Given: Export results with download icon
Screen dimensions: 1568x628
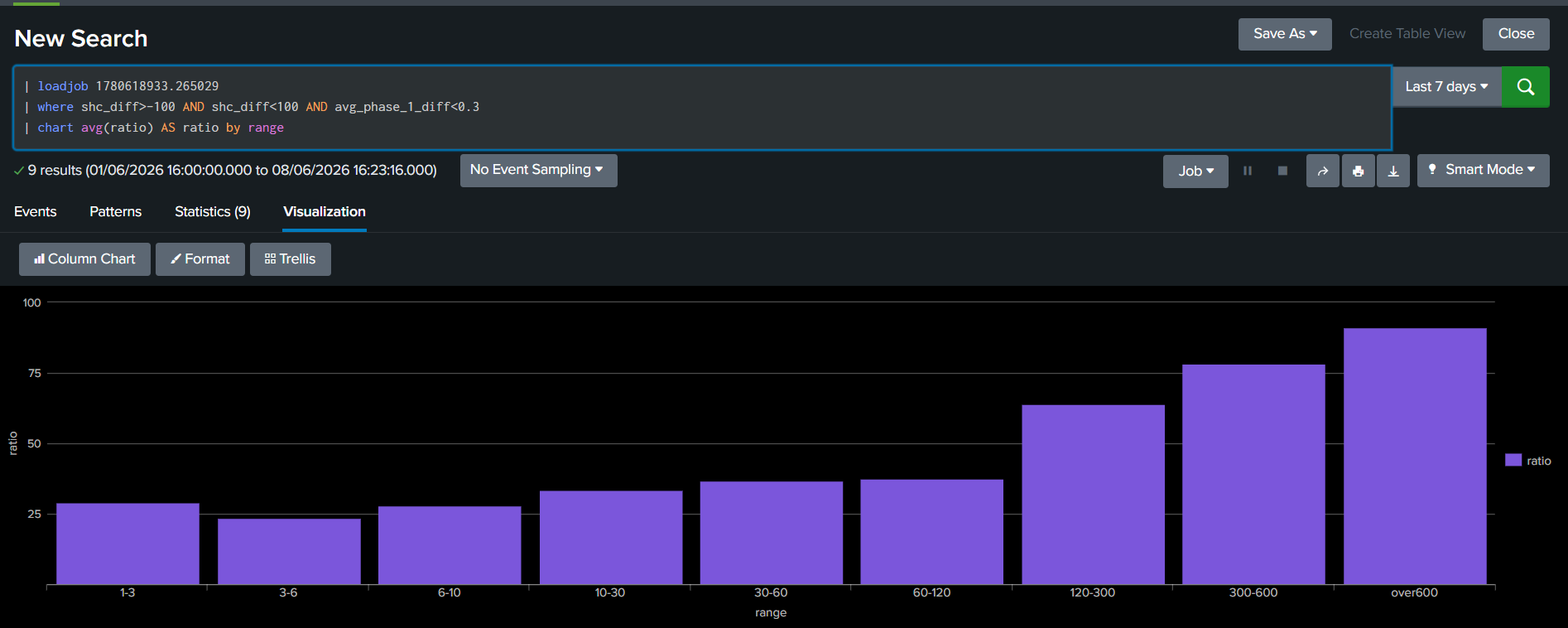Looking at the screenshot, I should coord(1393,171).
